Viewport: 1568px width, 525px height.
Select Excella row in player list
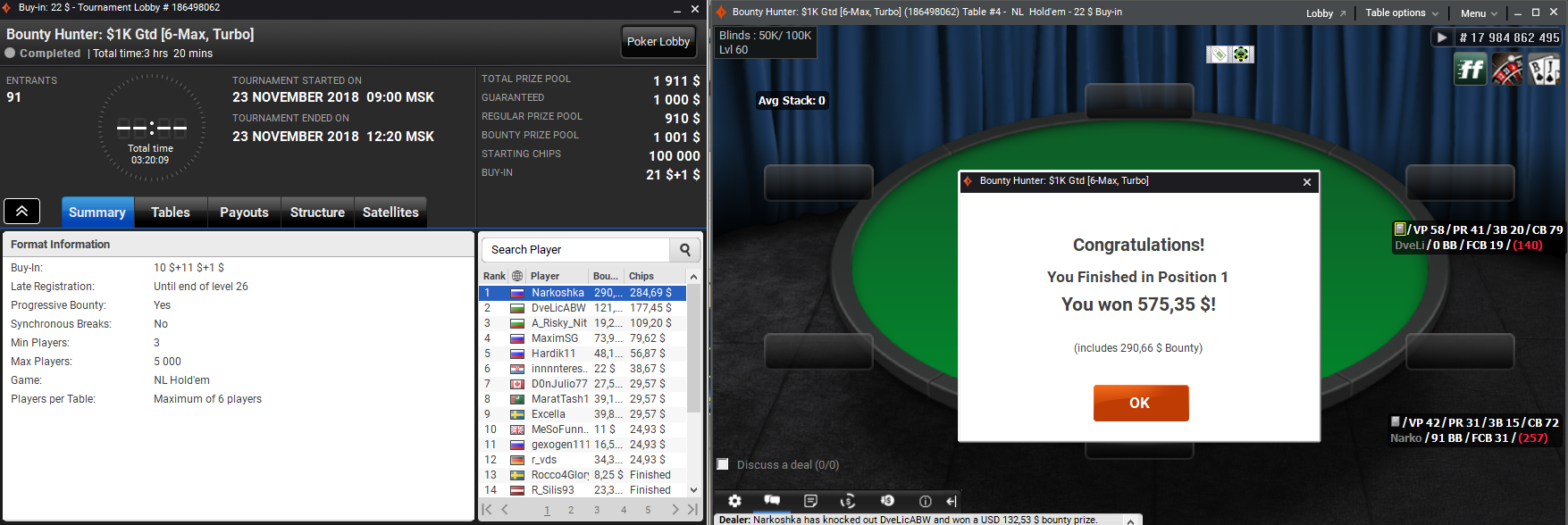[583, 414]
